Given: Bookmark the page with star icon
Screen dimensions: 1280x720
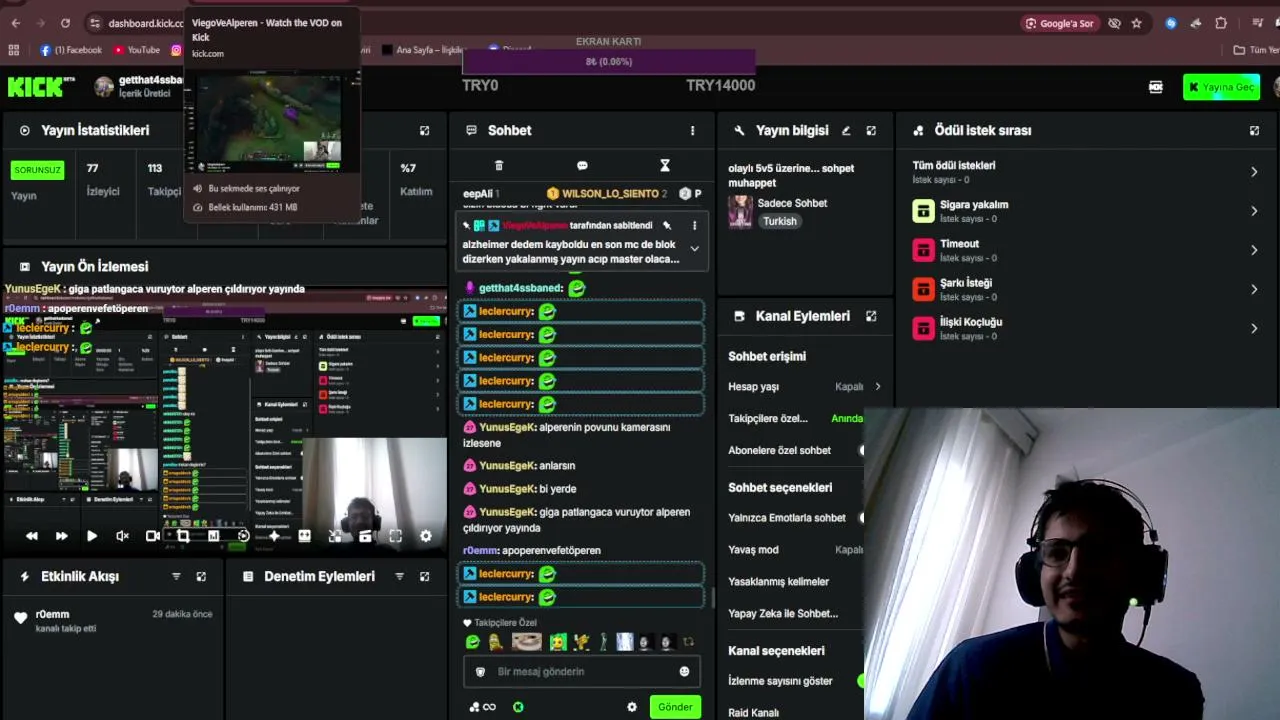Looking at the screenshot, I should 1136,23.
